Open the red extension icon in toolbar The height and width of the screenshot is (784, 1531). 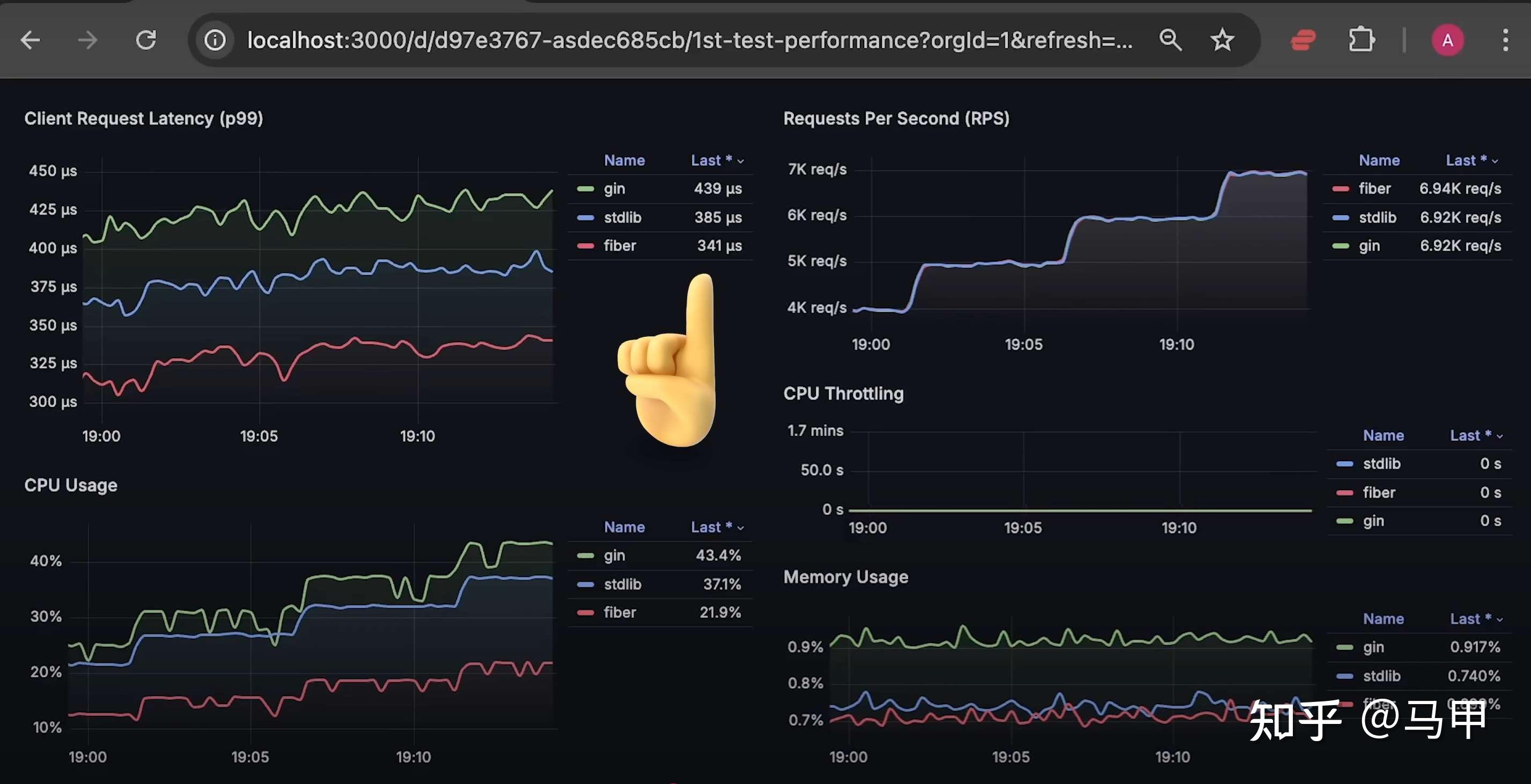(1303, 40)
